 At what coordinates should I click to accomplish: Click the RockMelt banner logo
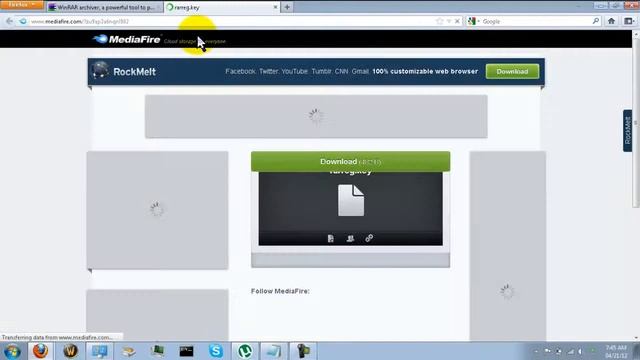point(124,71)
